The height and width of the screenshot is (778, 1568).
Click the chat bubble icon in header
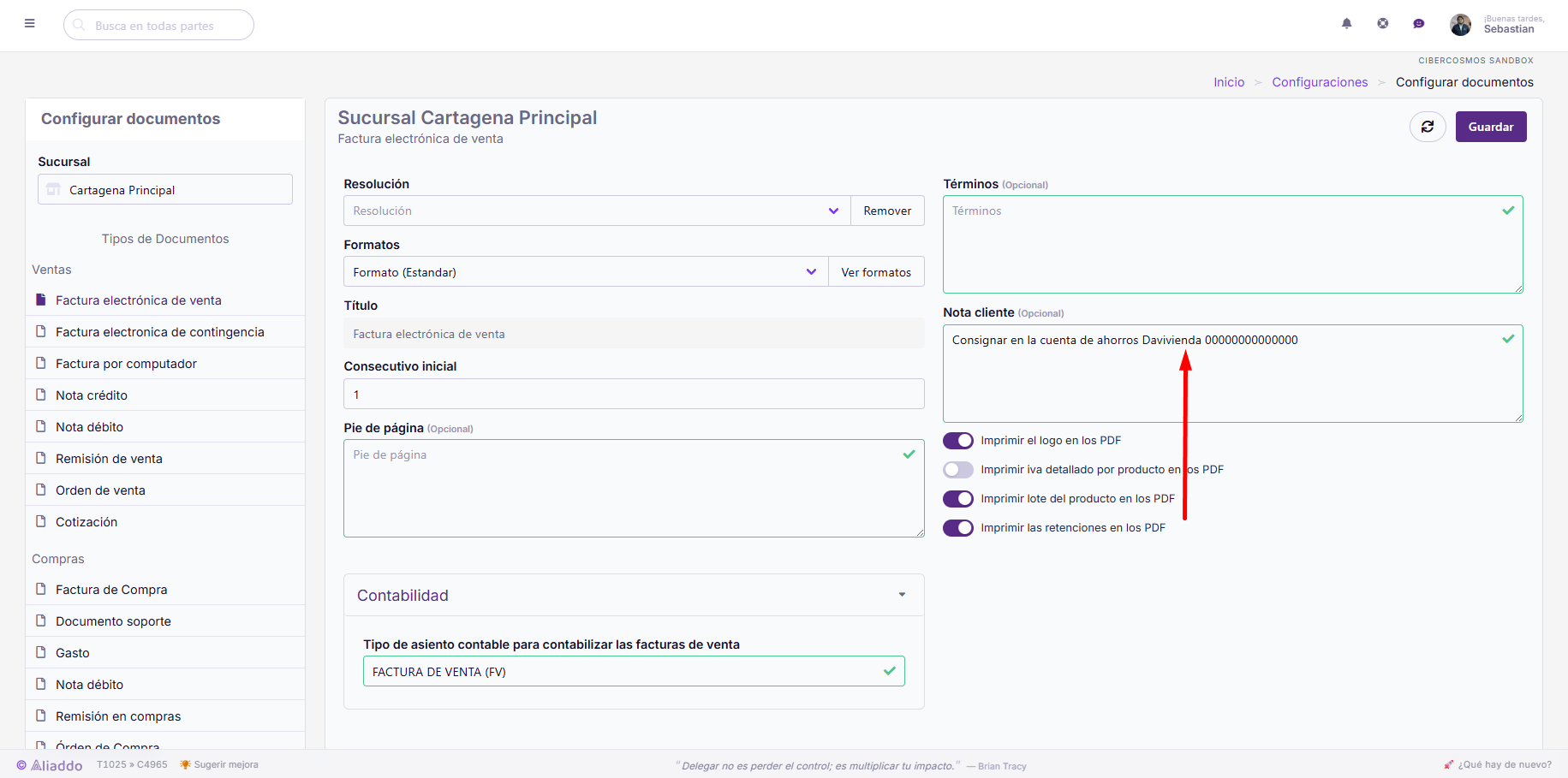(1419, 24)
